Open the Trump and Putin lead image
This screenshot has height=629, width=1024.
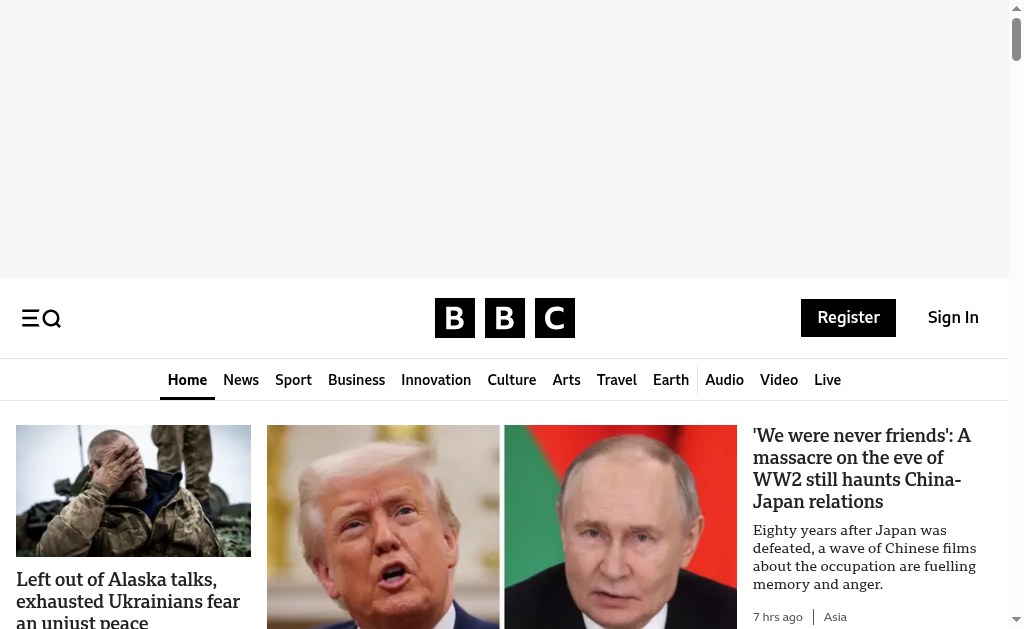(x=502, y=527)
